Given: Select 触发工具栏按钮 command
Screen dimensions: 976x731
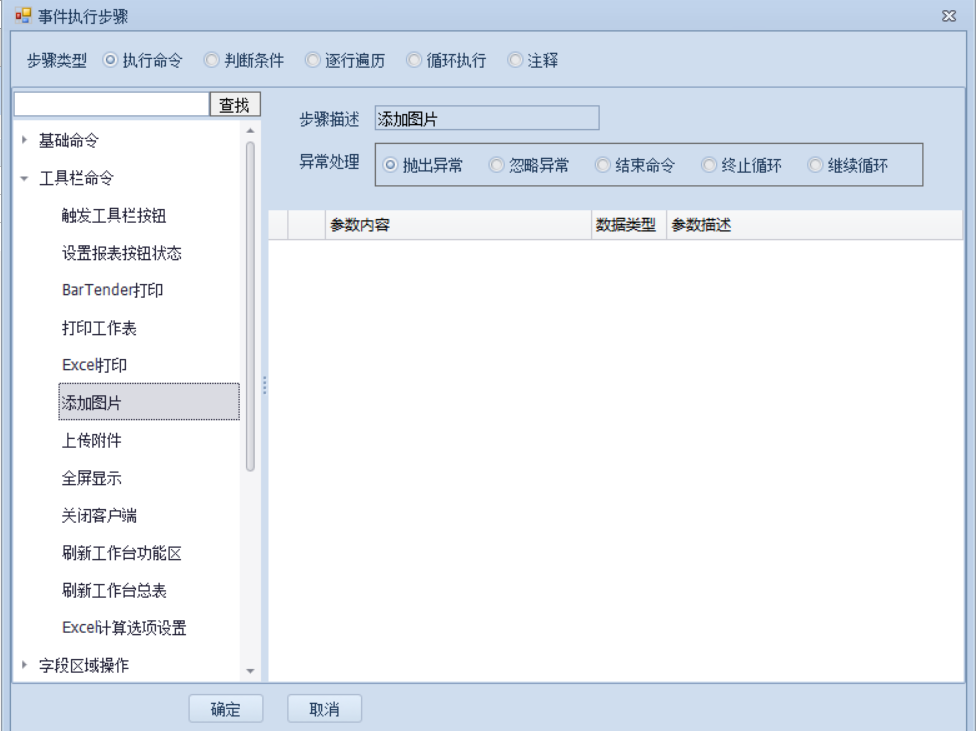Looking at the screenshot, I should tap(121, 216).
